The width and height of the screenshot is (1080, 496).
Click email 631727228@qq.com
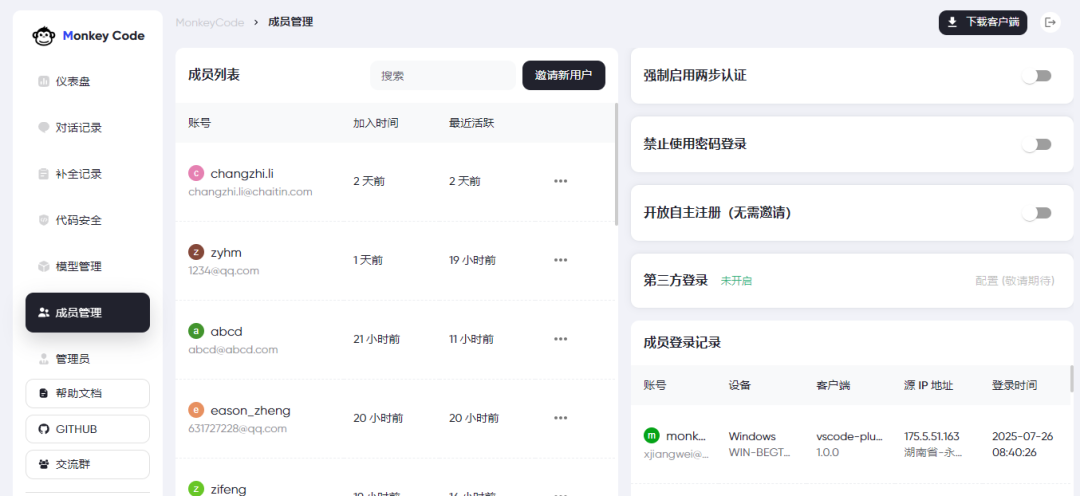(x=238, y=428)
